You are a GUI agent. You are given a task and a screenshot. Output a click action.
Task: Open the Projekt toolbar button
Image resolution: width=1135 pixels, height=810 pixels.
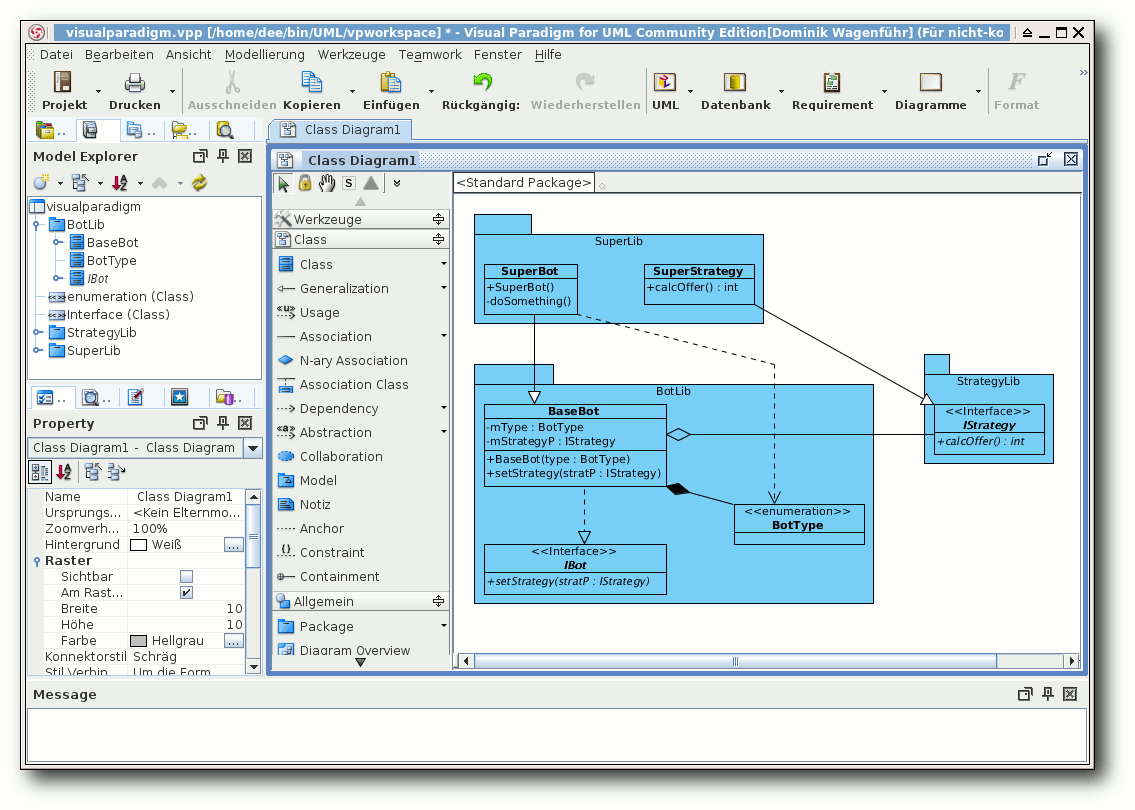tap(63, 90)
